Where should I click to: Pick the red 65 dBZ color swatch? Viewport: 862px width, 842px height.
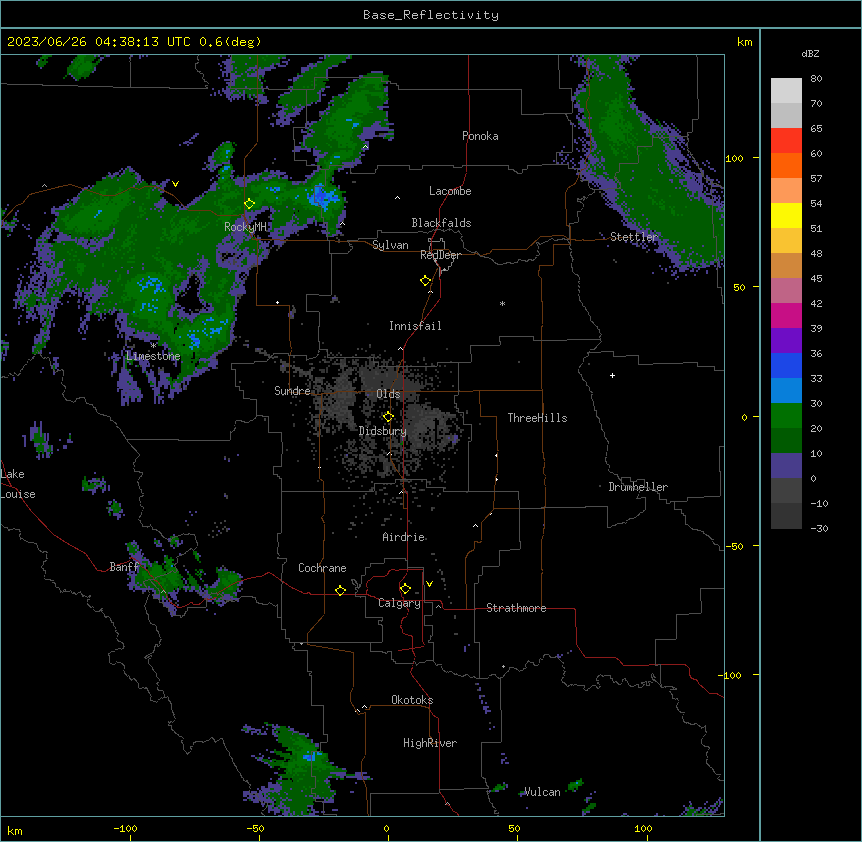coord(786,141)
